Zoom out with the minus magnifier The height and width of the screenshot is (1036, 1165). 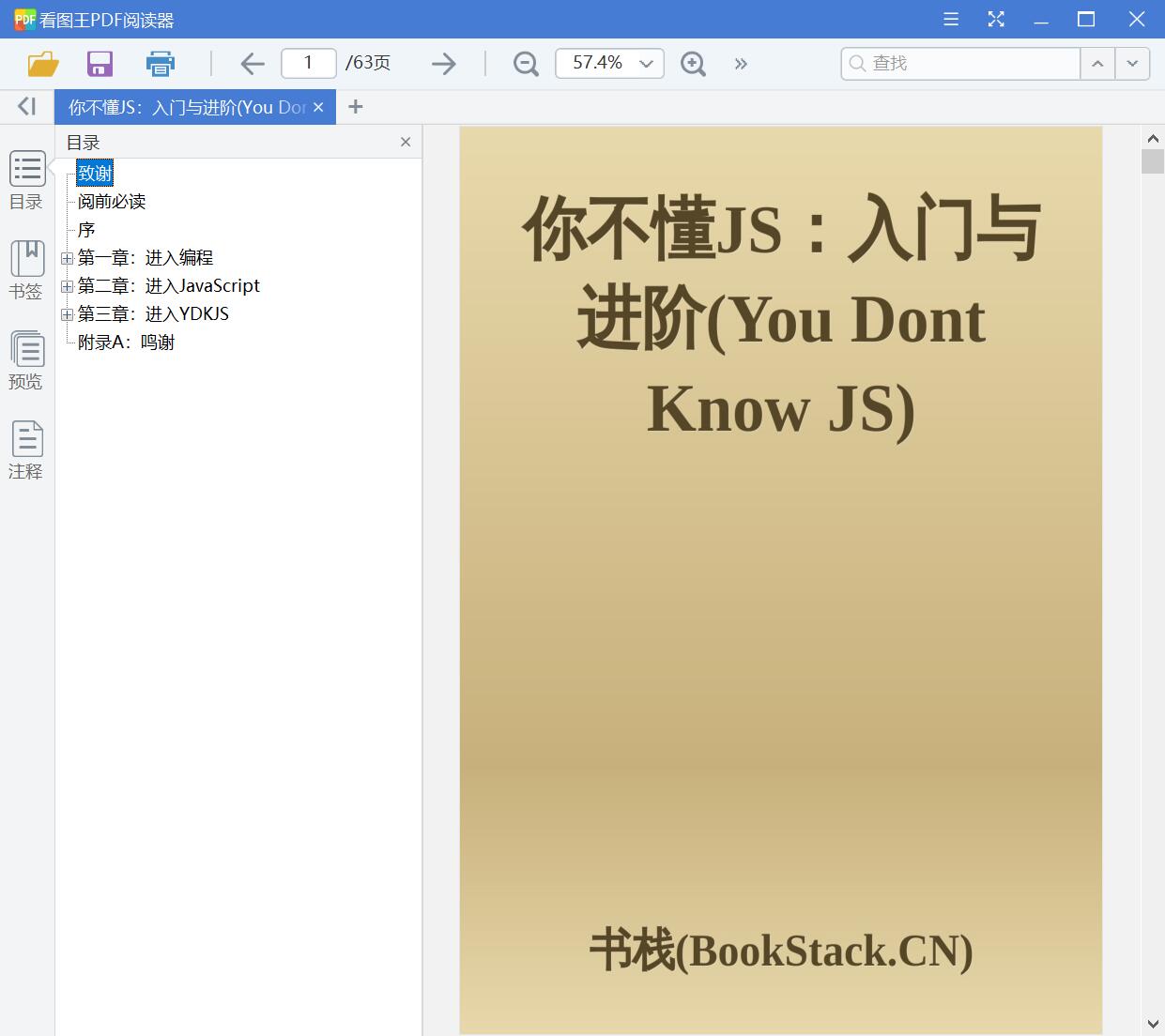pyautogui.click(x=526, y=64)
